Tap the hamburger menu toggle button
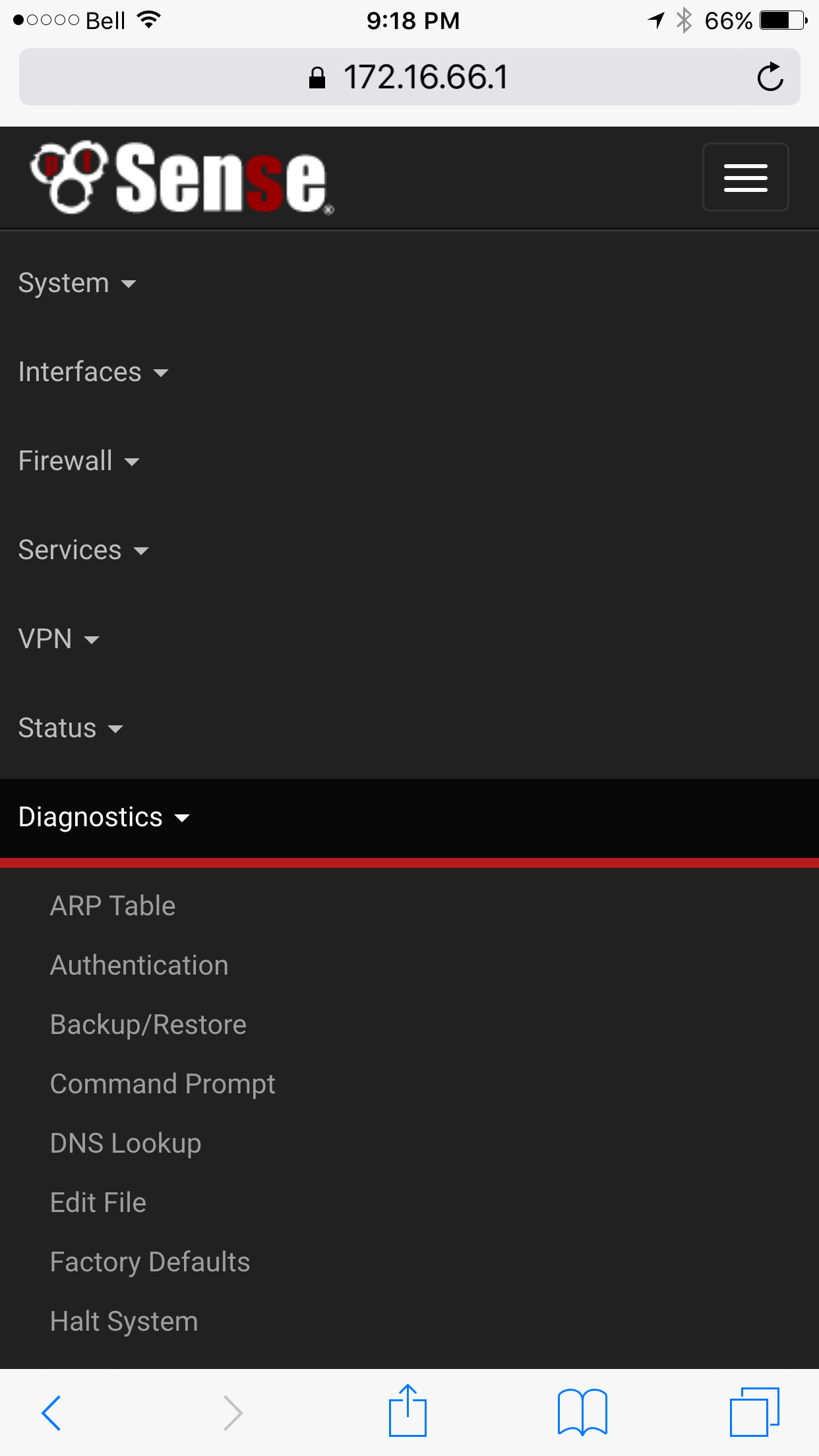Image resolution: width=819 pixels, height=1456 pixels. (x=745, y=177)
